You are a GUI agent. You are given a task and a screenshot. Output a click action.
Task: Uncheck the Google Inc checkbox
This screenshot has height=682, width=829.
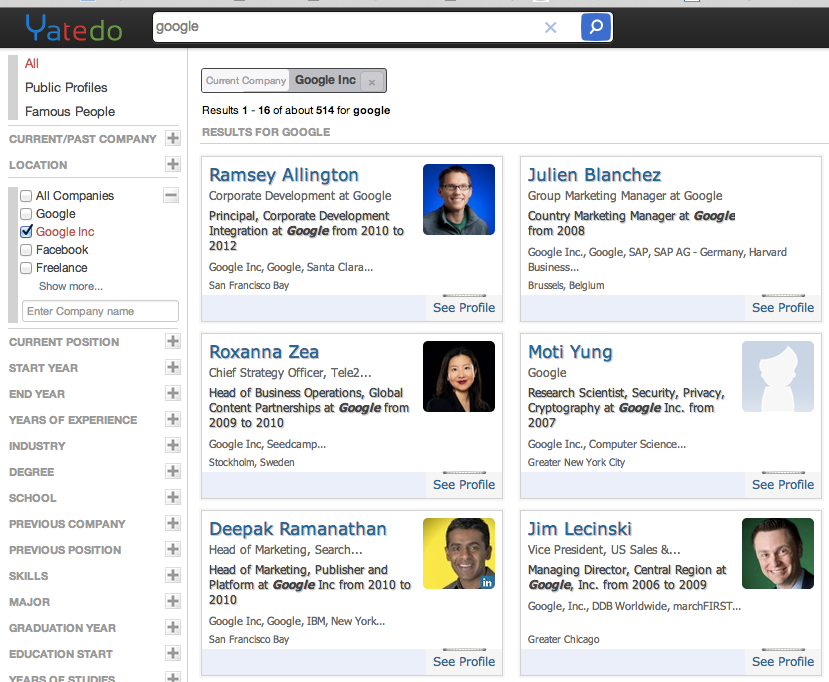[x=26, y=232]
